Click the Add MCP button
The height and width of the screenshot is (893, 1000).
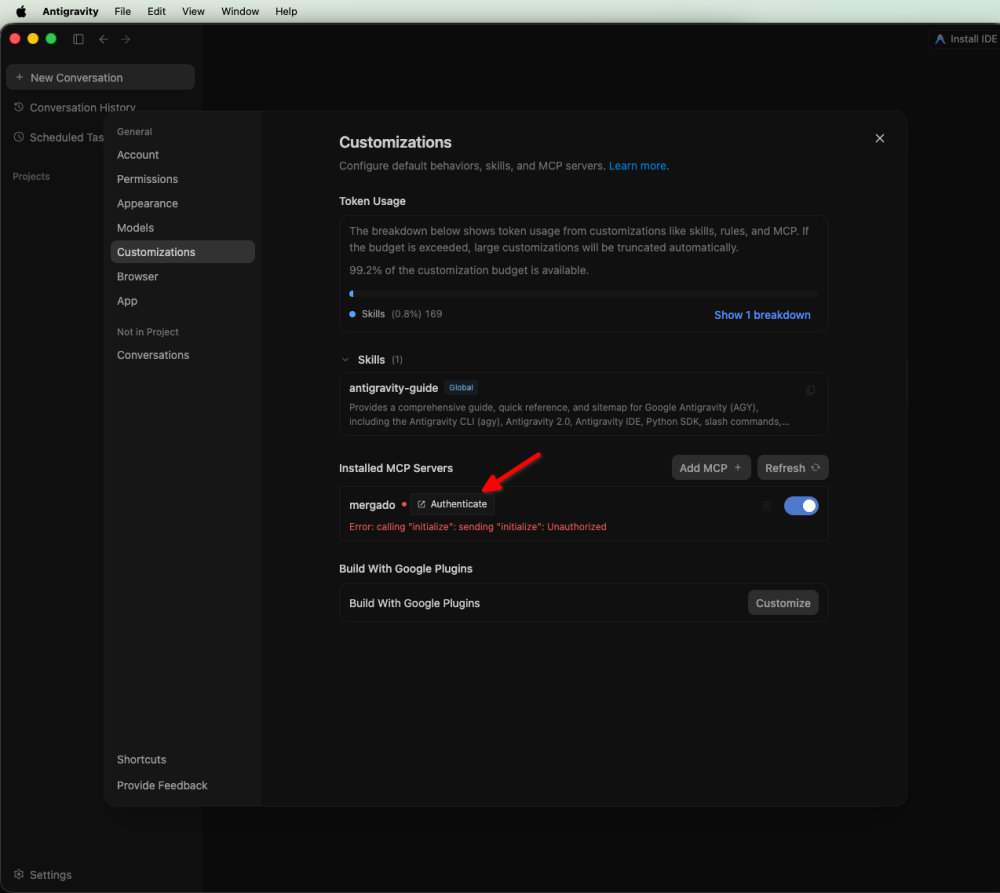(x=710, y=468)
